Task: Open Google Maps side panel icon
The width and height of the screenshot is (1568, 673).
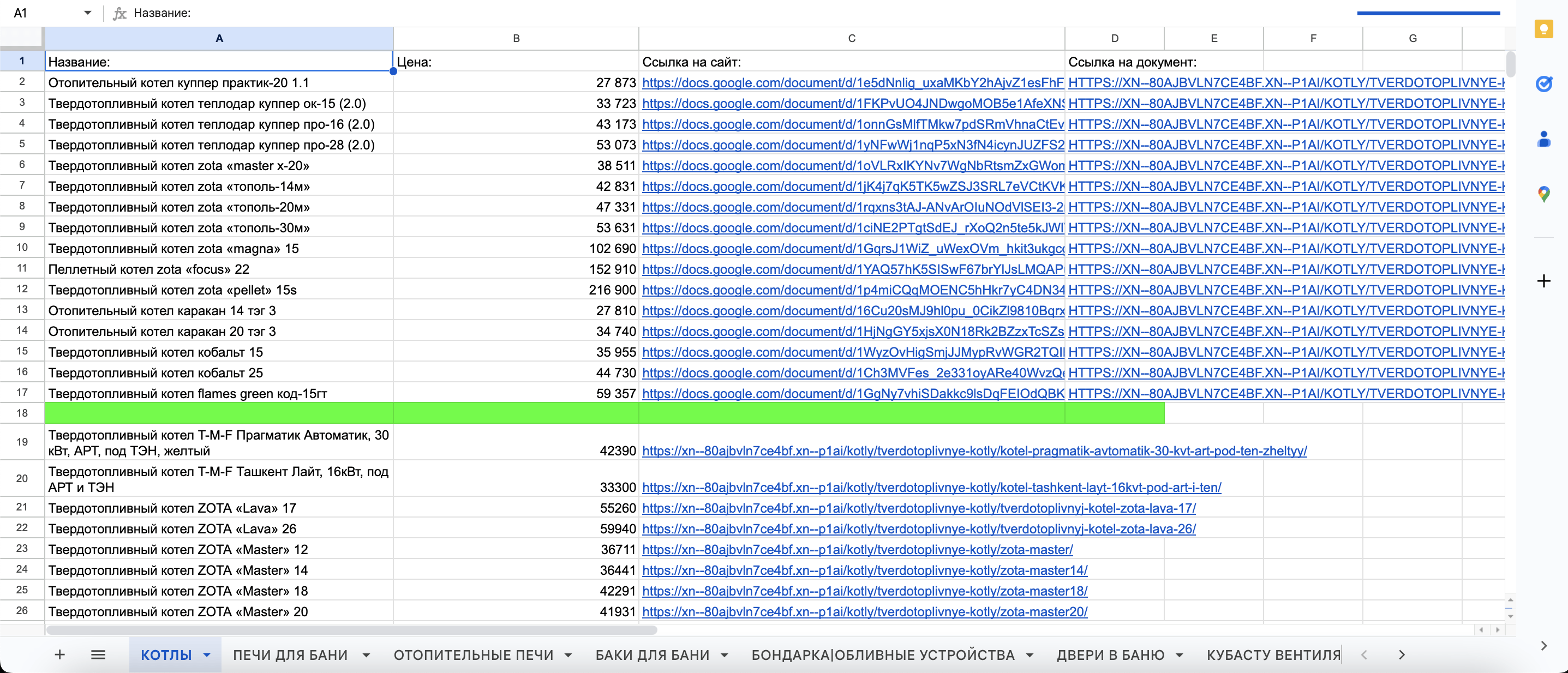Action: (x=1543, y=194)
